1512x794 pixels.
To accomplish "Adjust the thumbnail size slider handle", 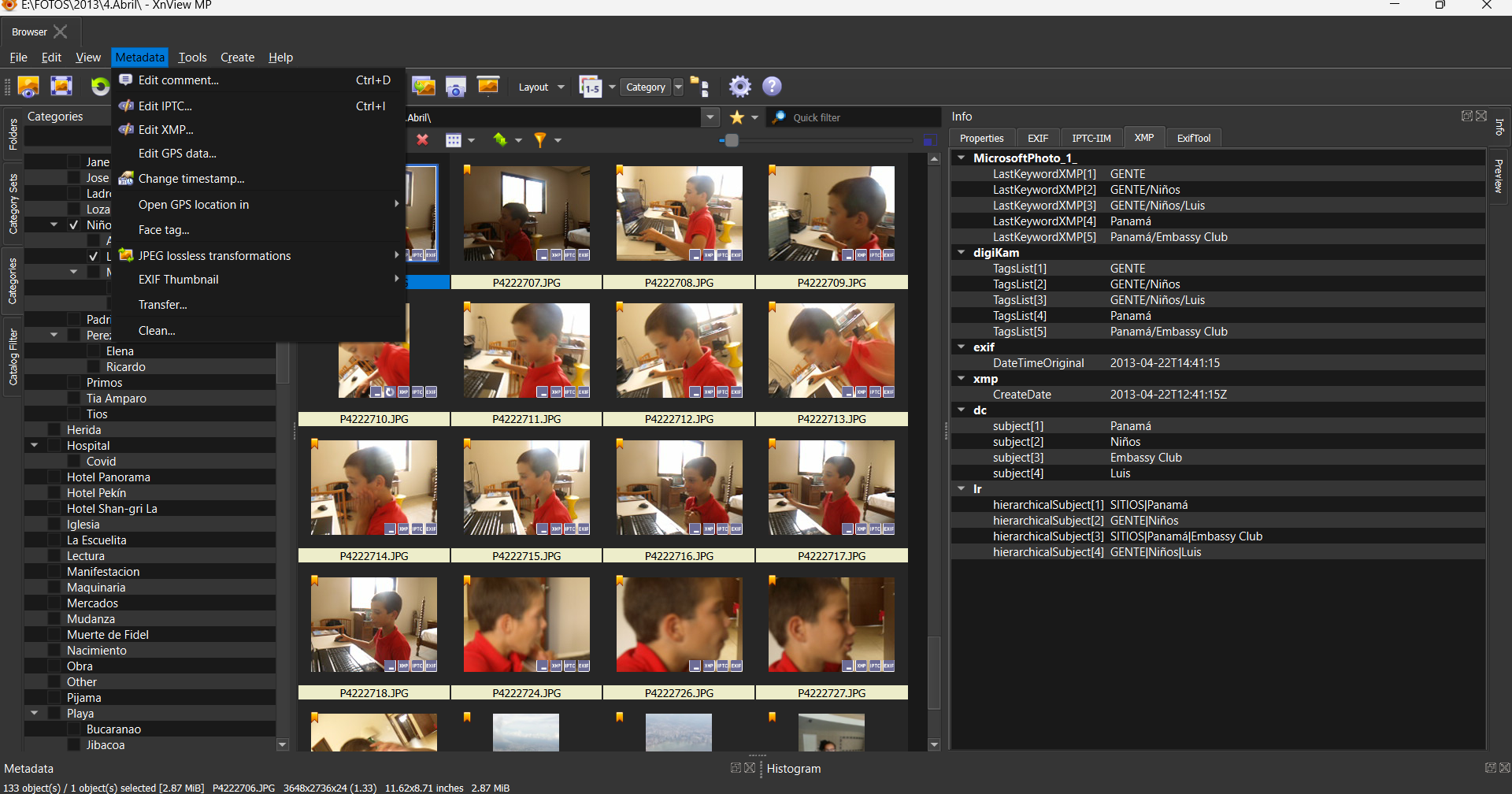I will click(x=732, y=140).
